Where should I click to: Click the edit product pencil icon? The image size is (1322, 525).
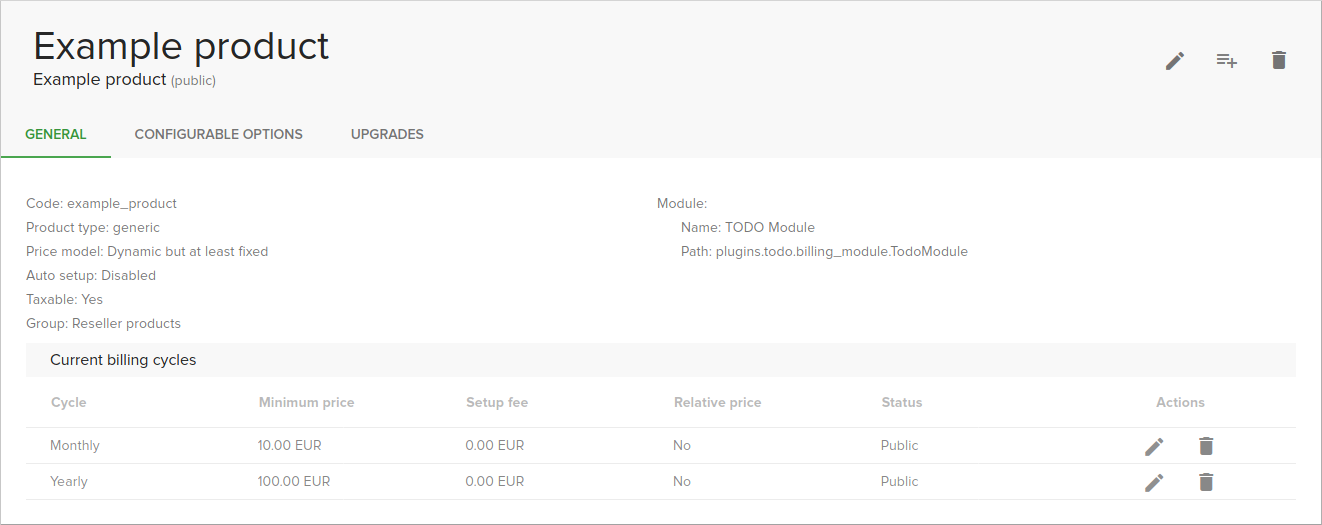coord(1175,61)
